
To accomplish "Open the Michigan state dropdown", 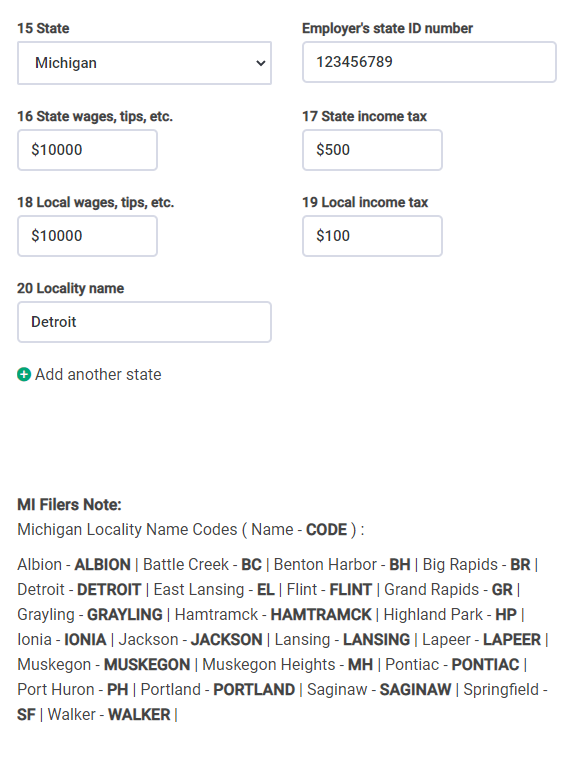I will click(x=144, y=63).
